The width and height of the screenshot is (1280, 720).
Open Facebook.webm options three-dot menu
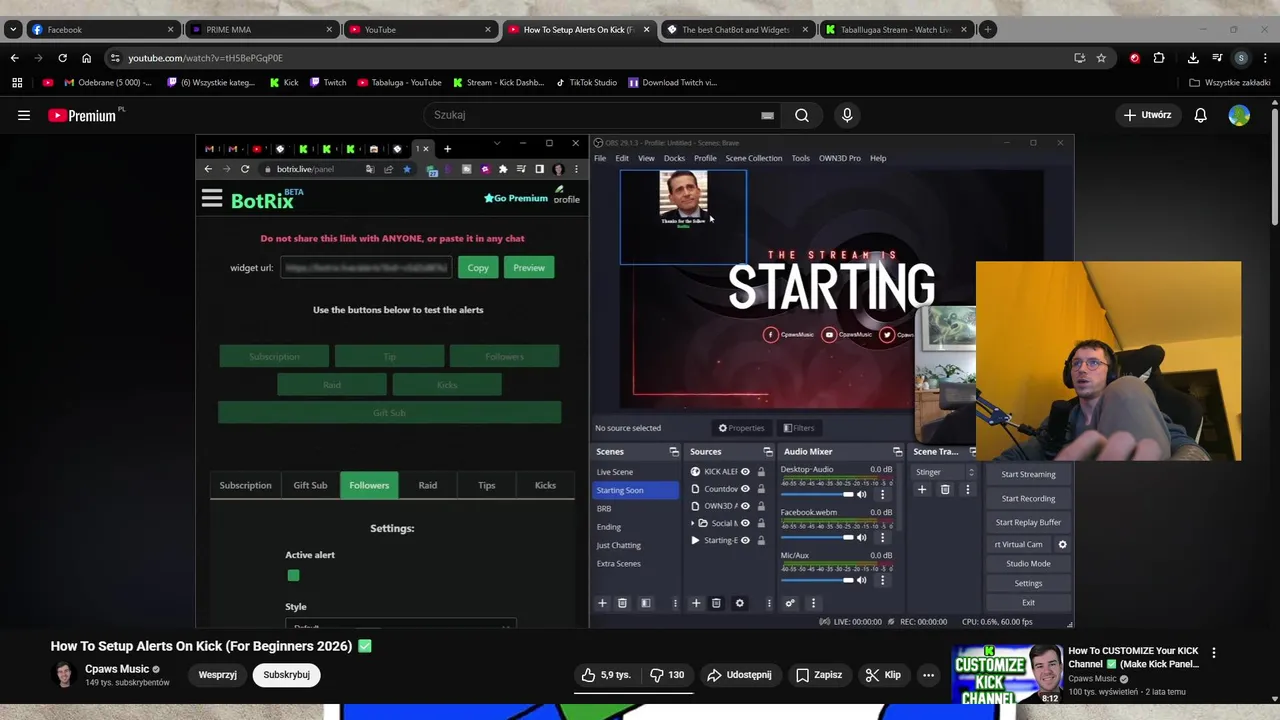tap(882, 537)
